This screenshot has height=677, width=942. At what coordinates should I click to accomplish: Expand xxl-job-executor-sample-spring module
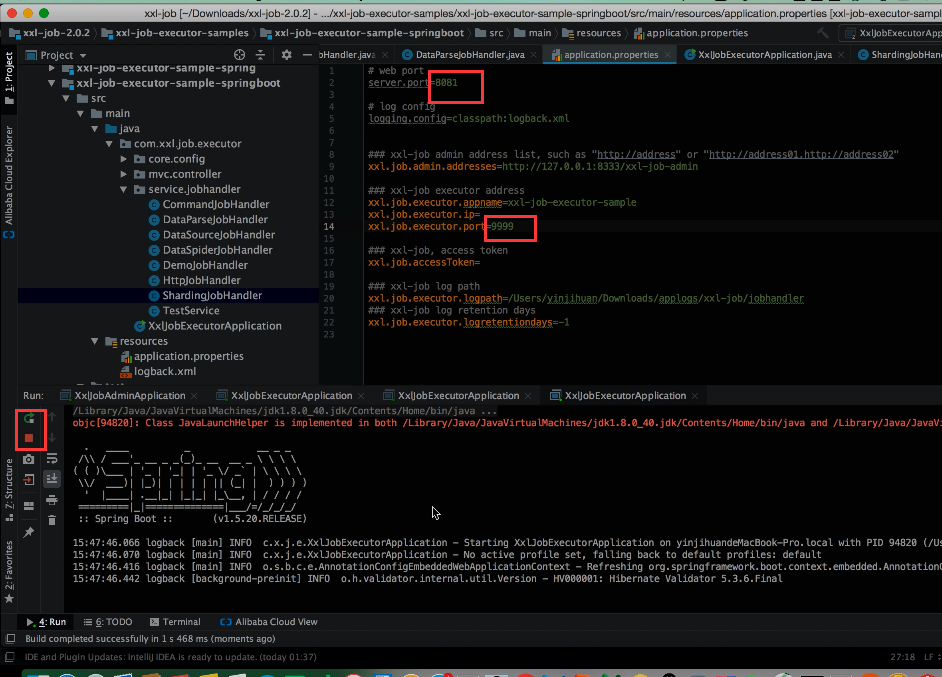click(52, 68)
